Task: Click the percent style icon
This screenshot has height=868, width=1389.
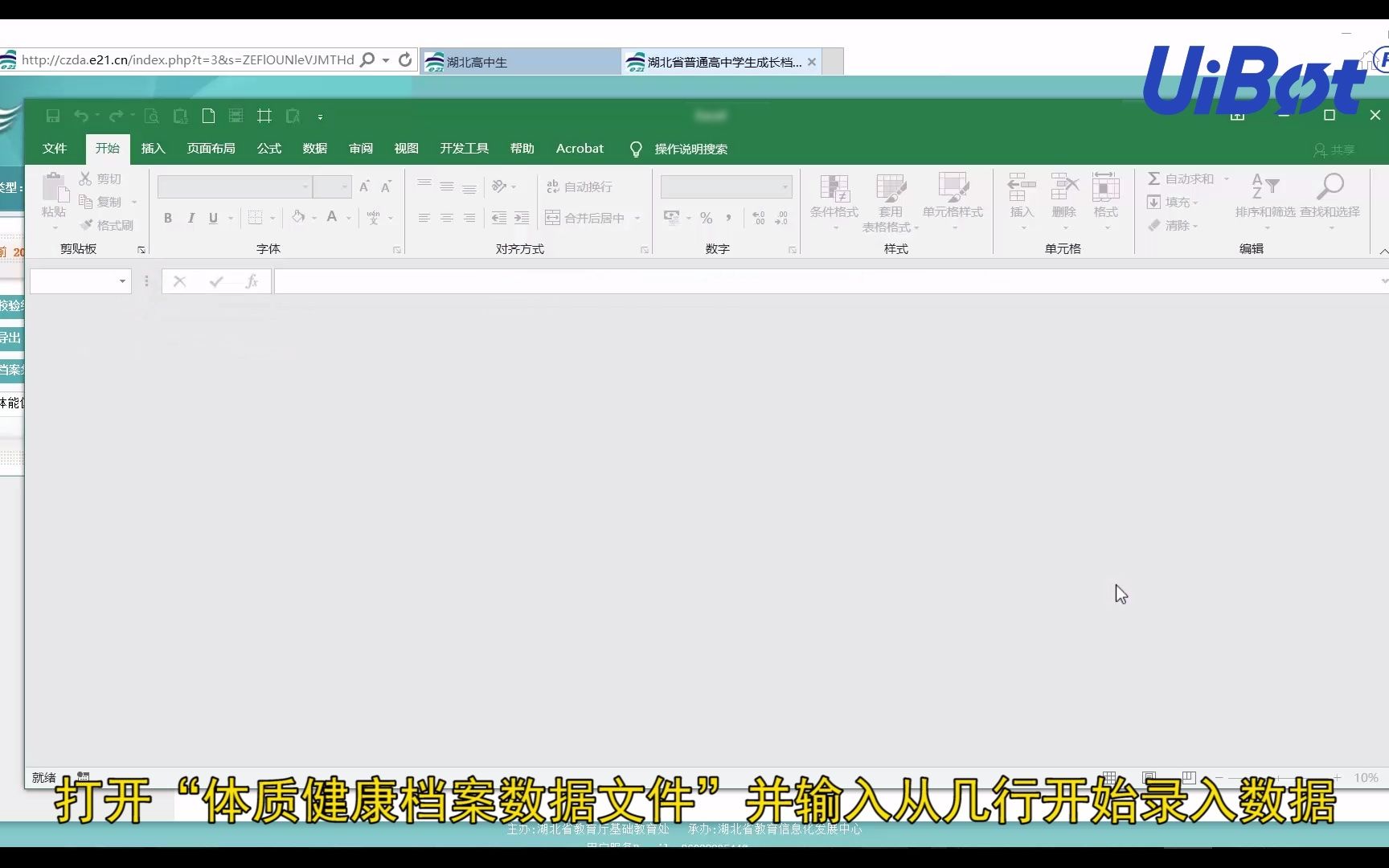Action: tap(707, 218)
